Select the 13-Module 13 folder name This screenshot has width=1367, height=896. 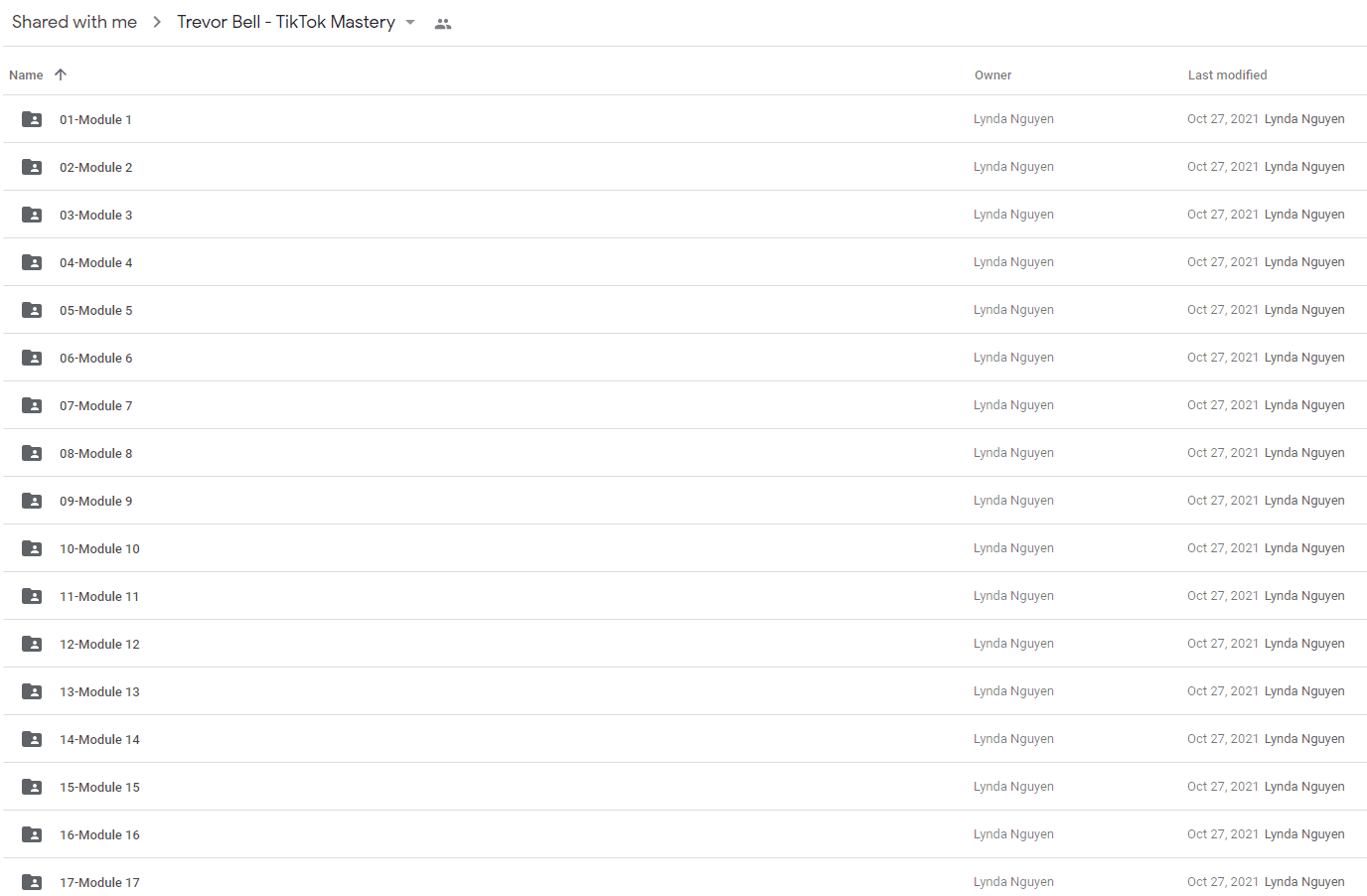99,692
